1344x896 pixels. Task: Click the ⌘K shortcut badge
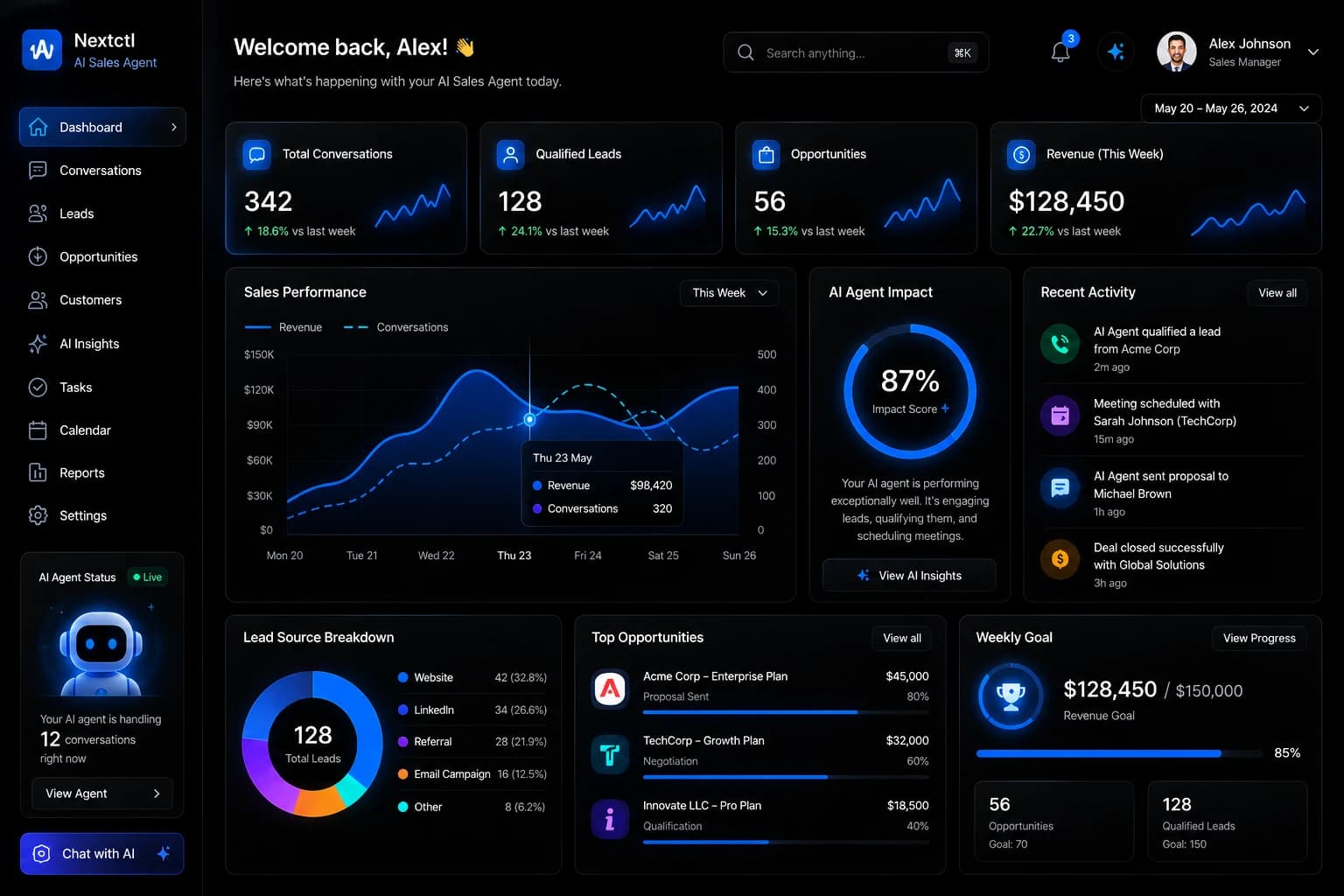(x=962, y=52)
